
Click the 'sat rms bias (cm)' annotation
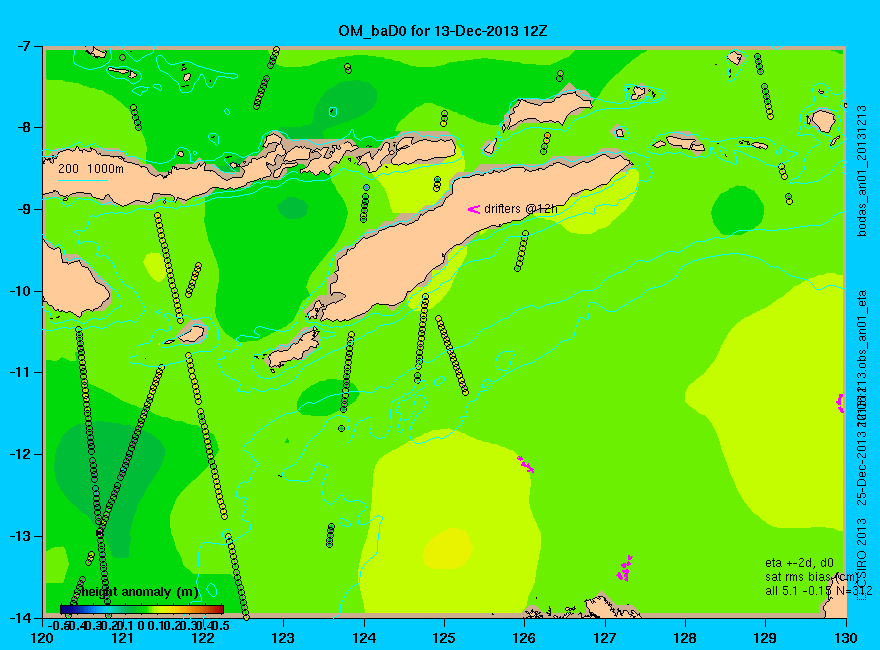click(x=811, y=577)
